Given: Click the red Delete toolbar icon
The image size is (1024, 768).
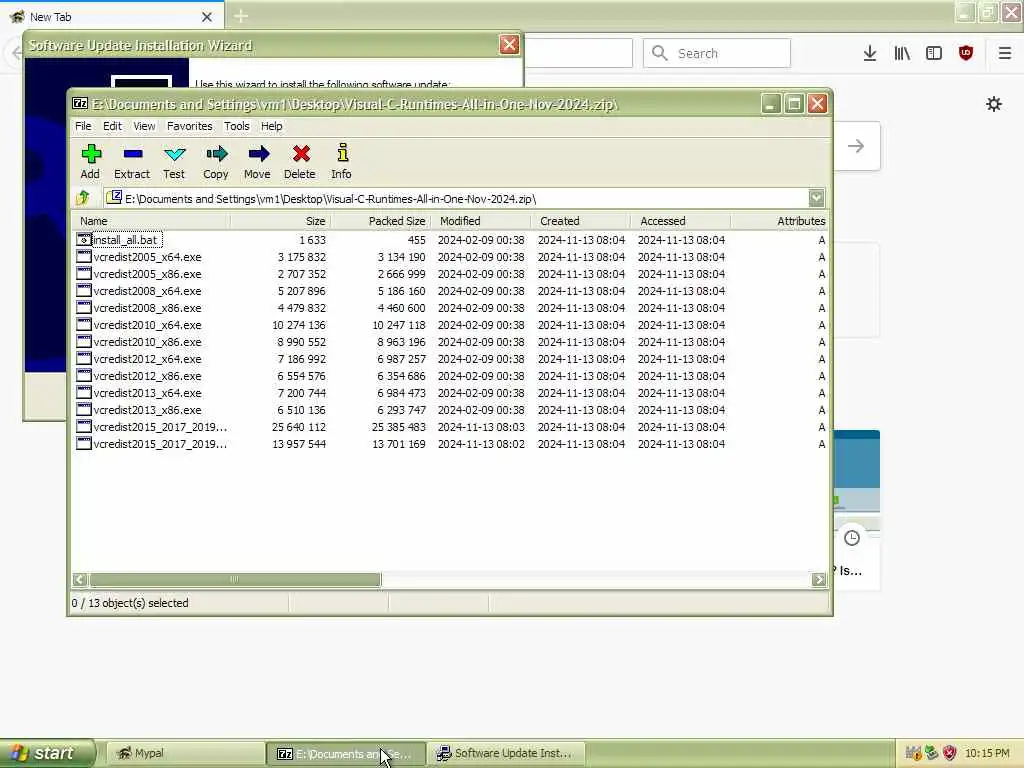Looking at the screenshot, I should click(300, 154).
